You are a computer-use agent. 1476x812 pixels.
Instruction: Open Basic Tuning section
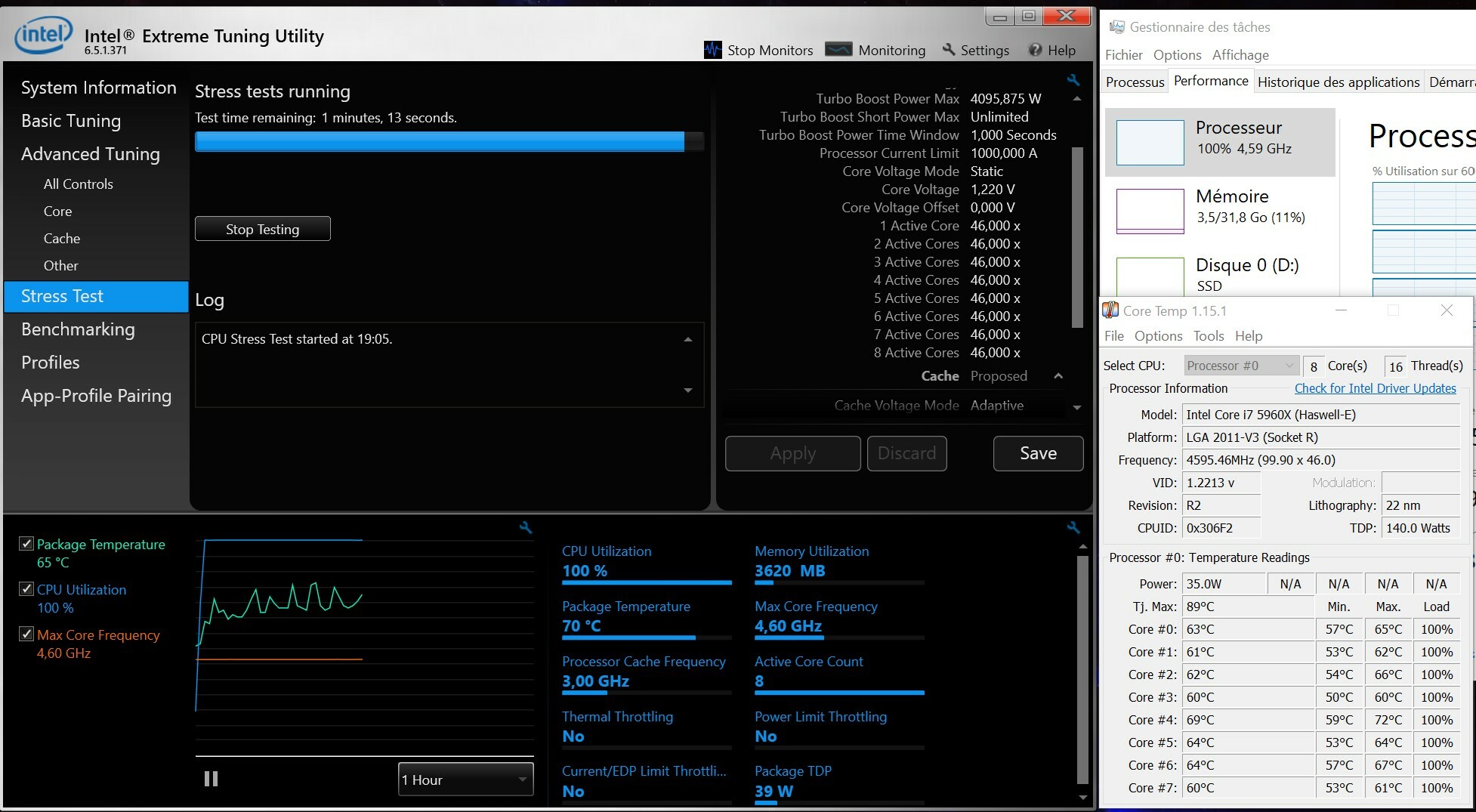(x=71, y=121)
